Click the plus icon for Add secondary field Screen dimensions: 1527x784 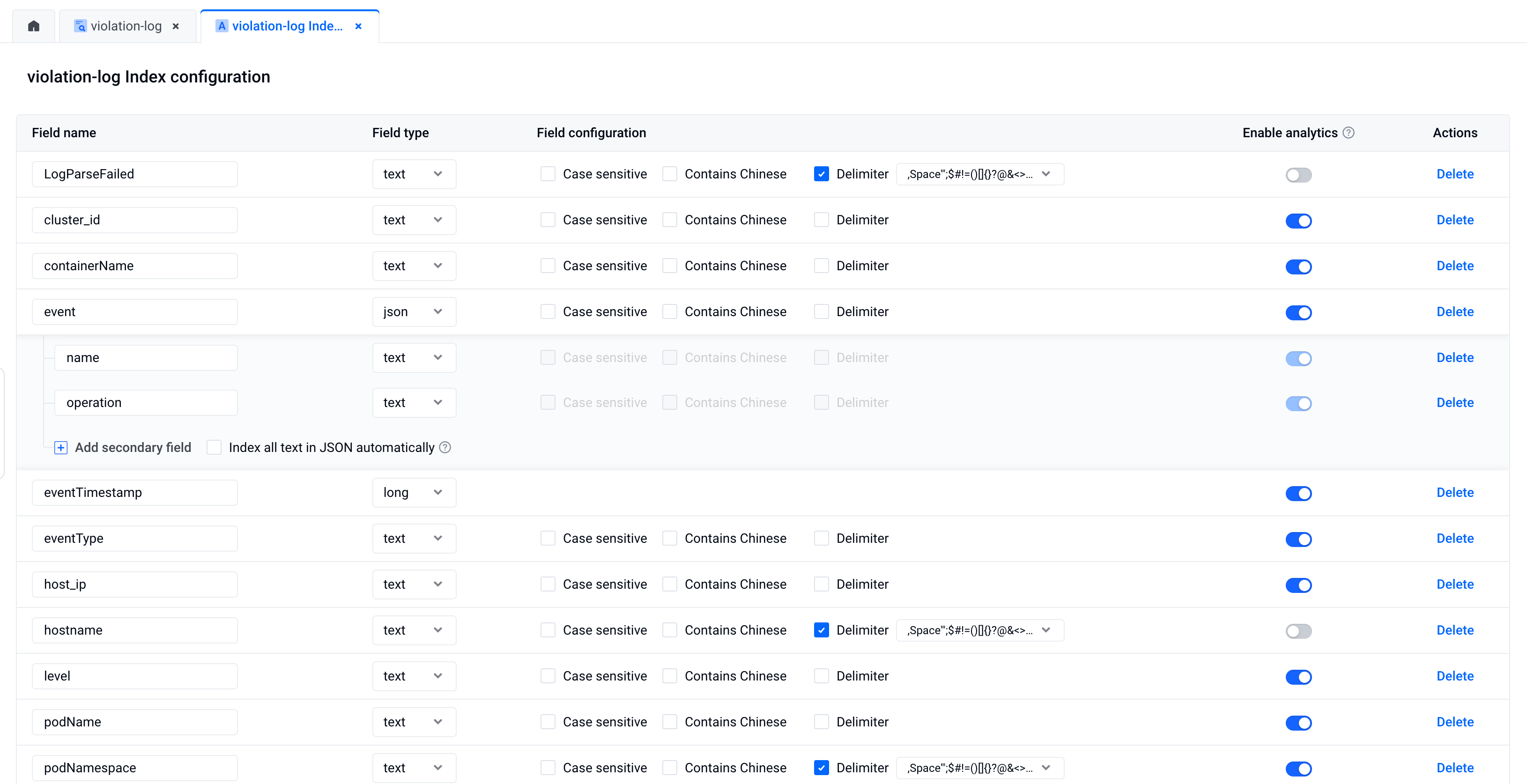[60, 448]
